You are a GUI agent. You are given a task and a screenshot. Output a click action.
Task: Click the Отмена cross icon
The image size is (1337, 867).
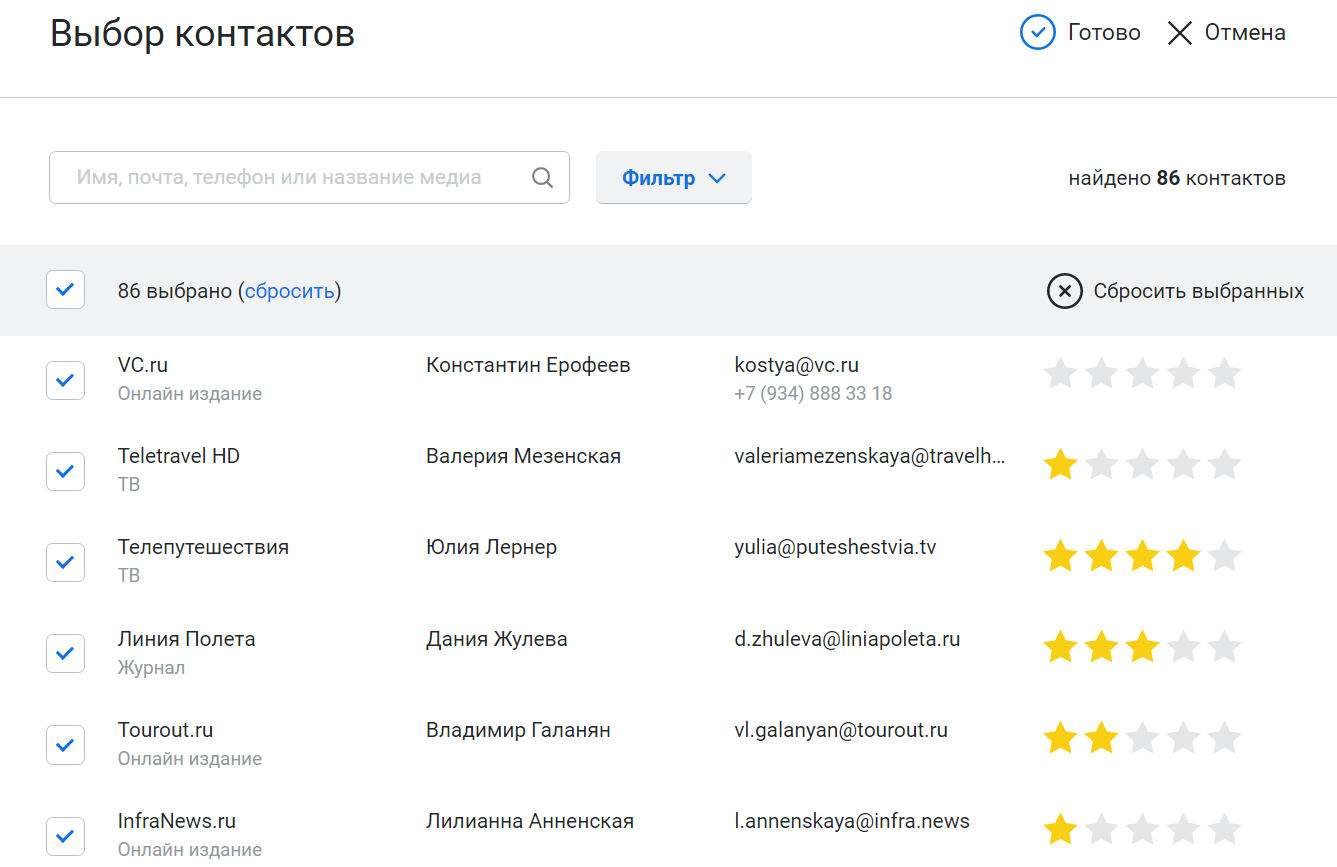coord(1180,33)
